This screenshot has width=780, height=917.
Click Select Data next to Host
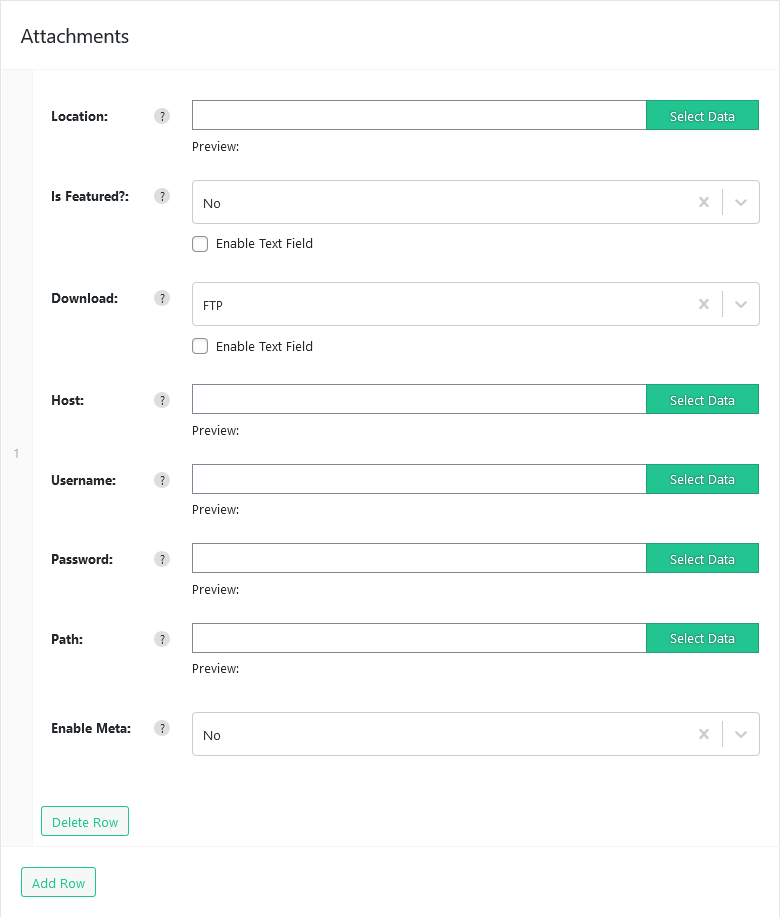702,399
